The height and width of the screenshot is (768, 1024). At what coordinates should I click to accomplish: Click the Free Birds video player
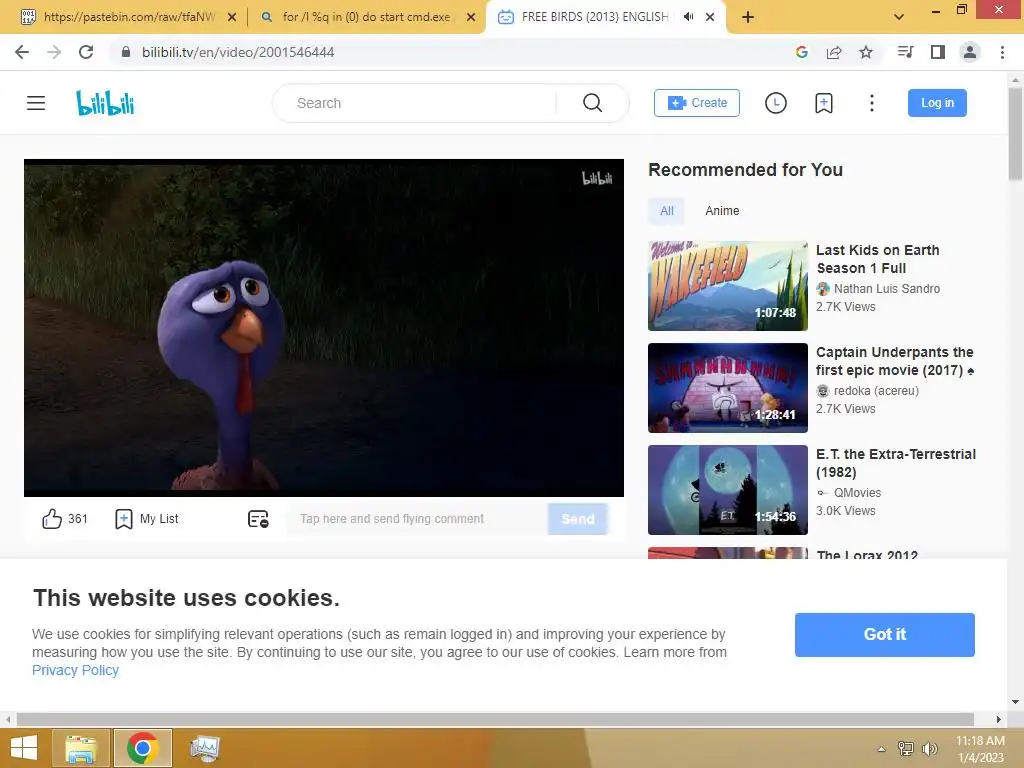coord(324,328)
